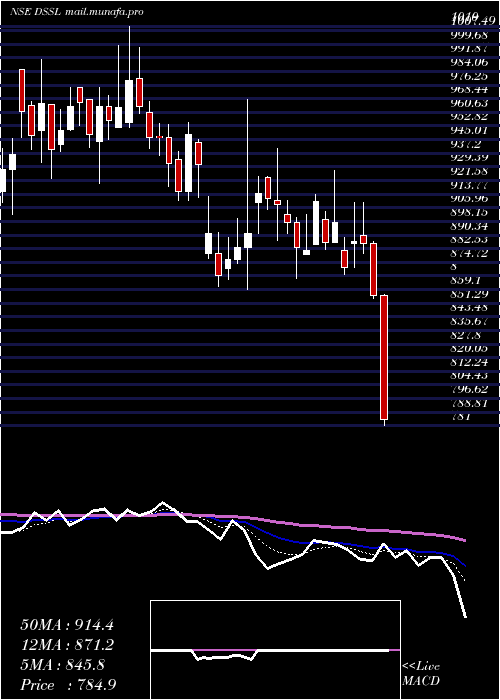Select the 952.82 price axis label
Viewport: 500px width, 700px height.
pos(470,117)
